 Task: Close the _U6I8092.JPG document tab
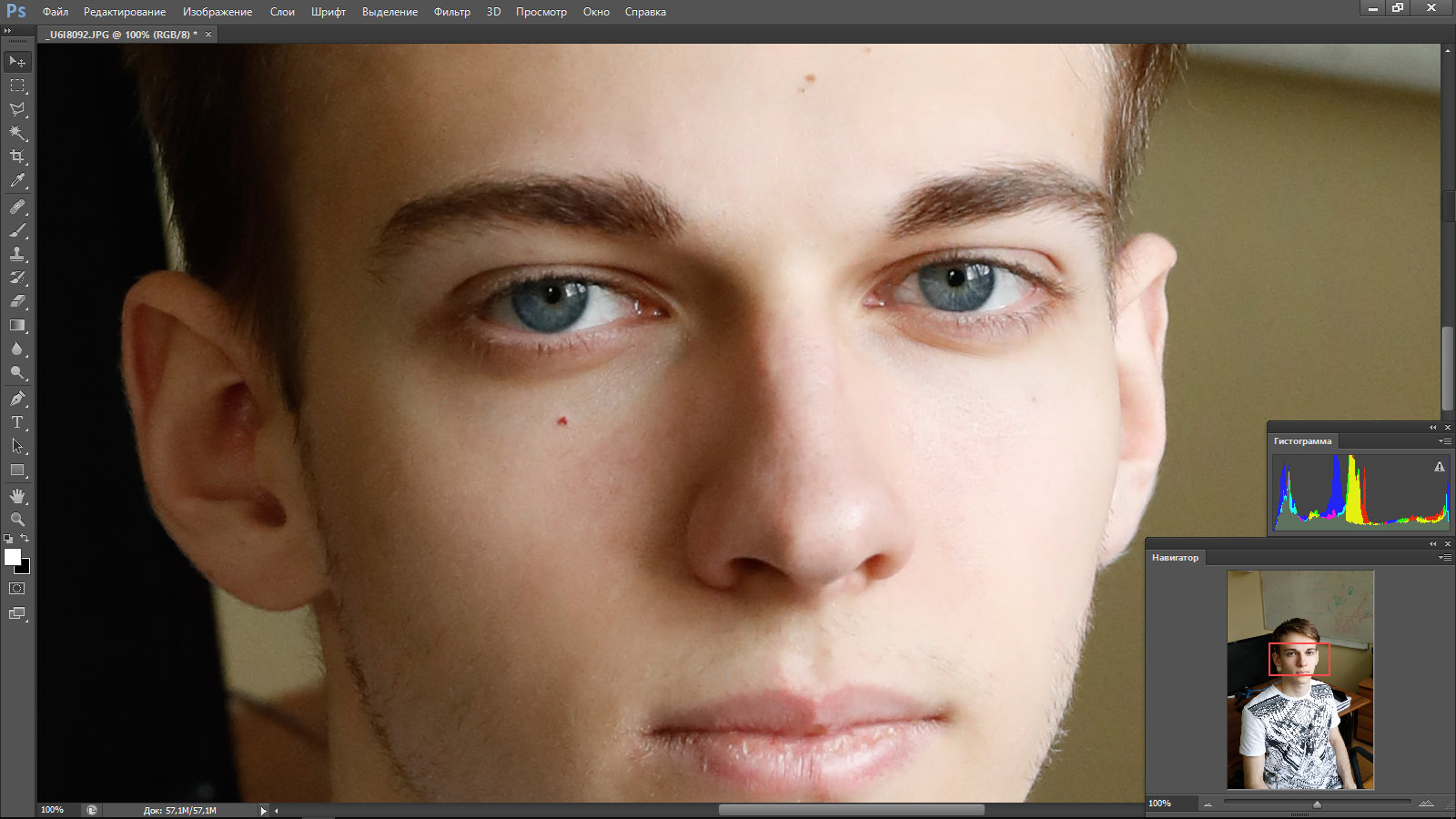coord(208,35)
